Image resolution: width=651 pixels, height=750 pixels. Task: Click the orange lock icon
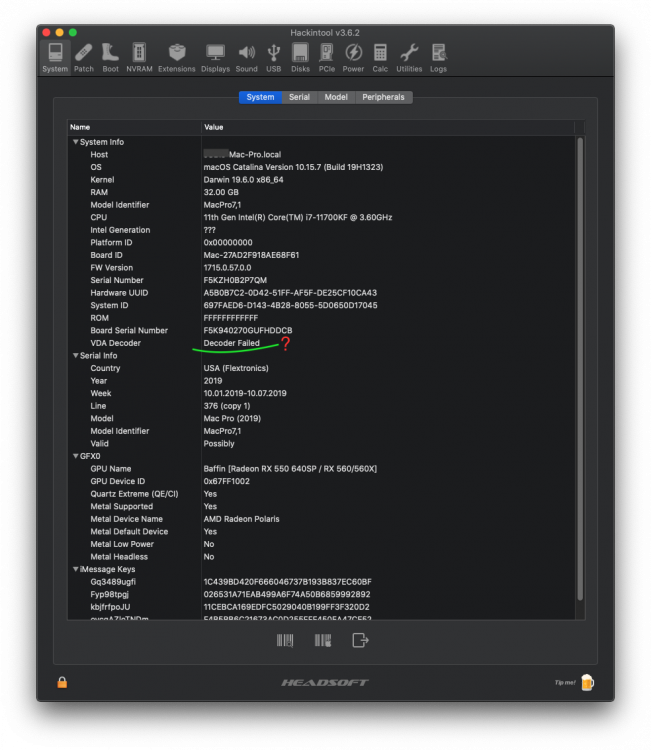(62, 682)
